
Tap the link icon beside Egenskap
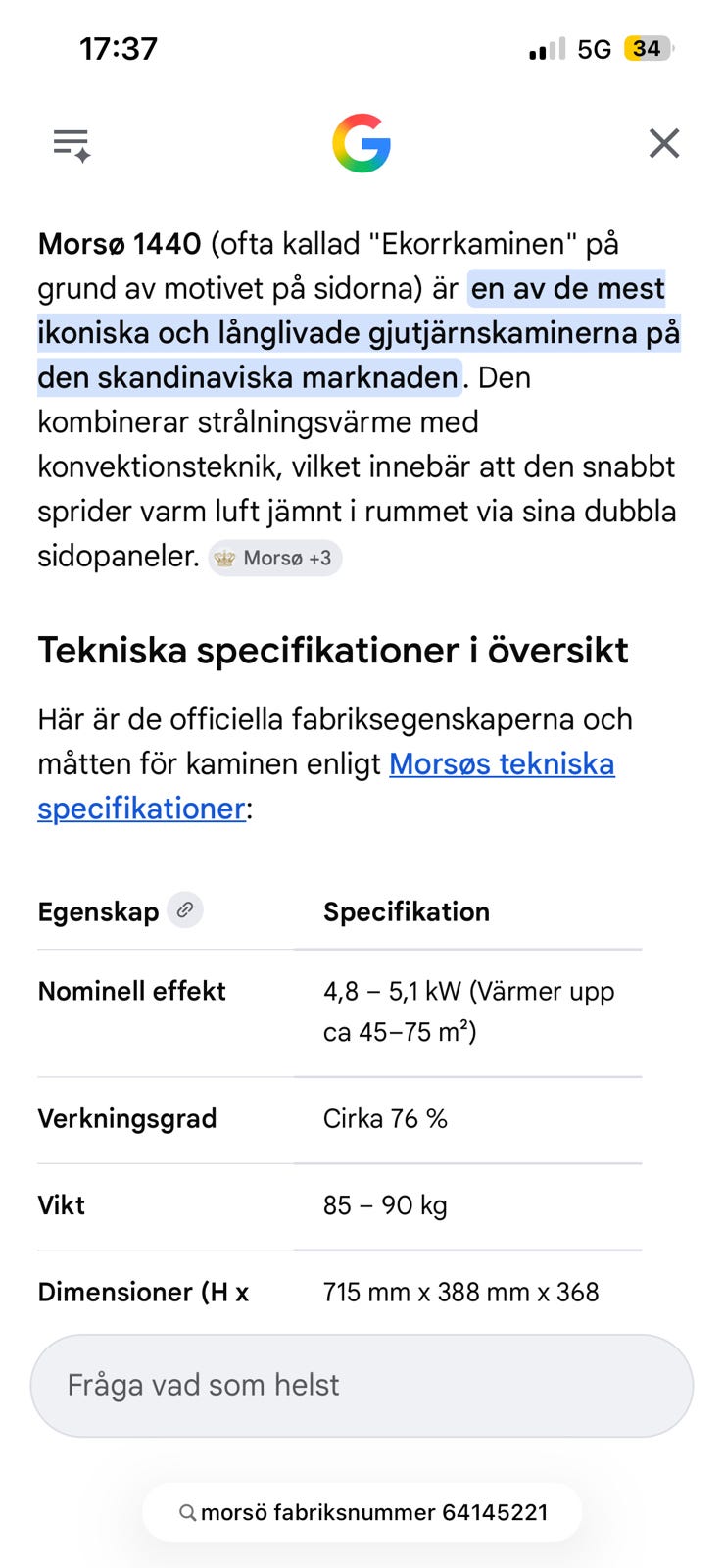click(x=185, y=910)
